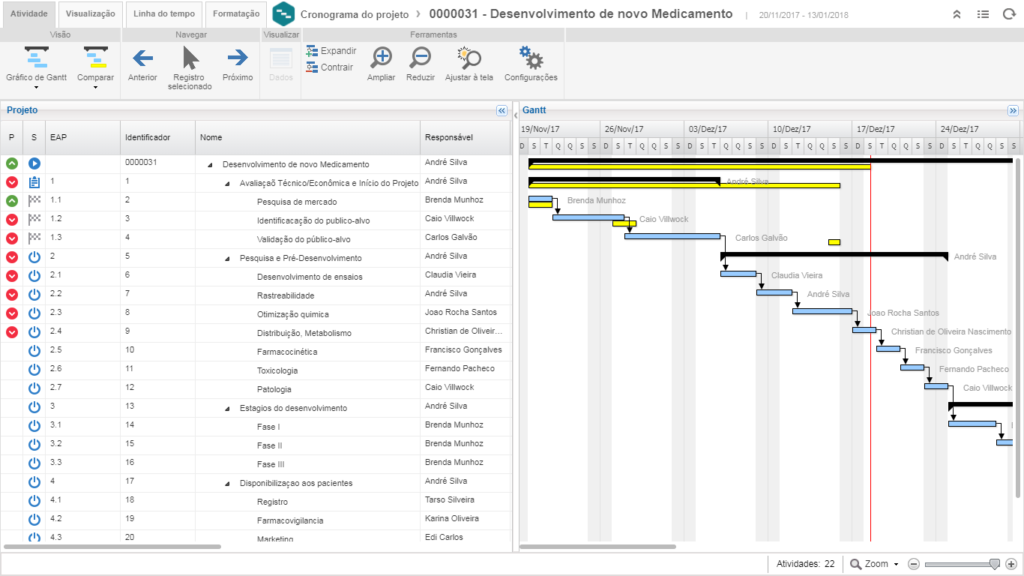Screen dimensions: 1024x576
Task: Click the Ajustar à tela icon
Action: (467, 58)
